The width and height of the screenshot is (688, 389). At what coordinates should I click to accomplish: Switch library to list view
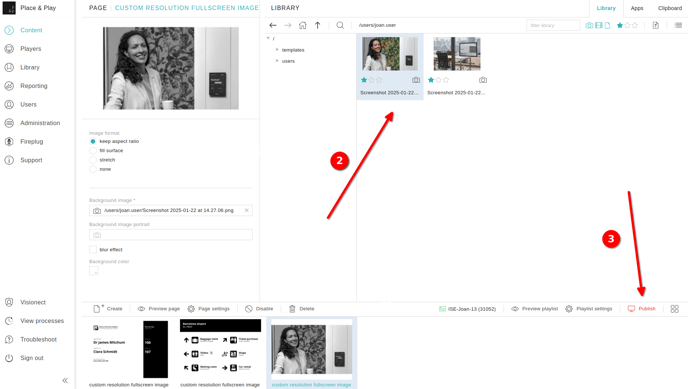point(678,25)
